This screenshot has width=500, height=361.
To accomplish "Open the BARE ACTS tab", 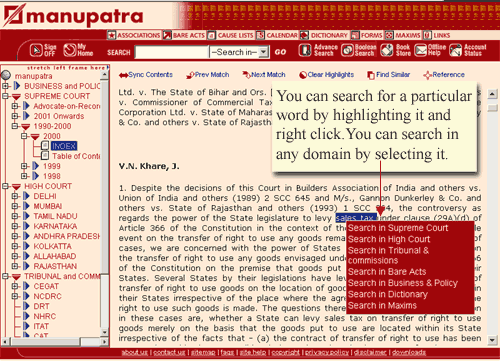I will click(x=184, y=35).
